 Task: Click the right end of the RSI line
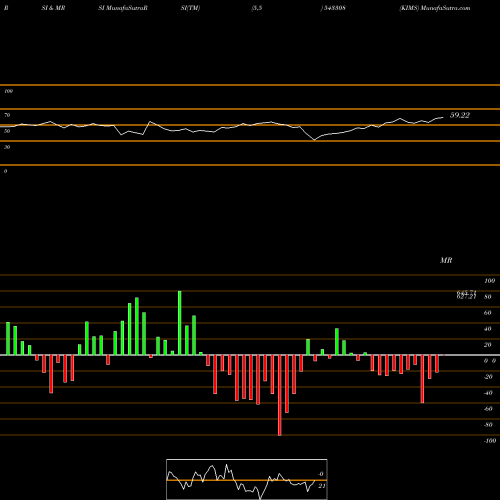tap(443, 117)
